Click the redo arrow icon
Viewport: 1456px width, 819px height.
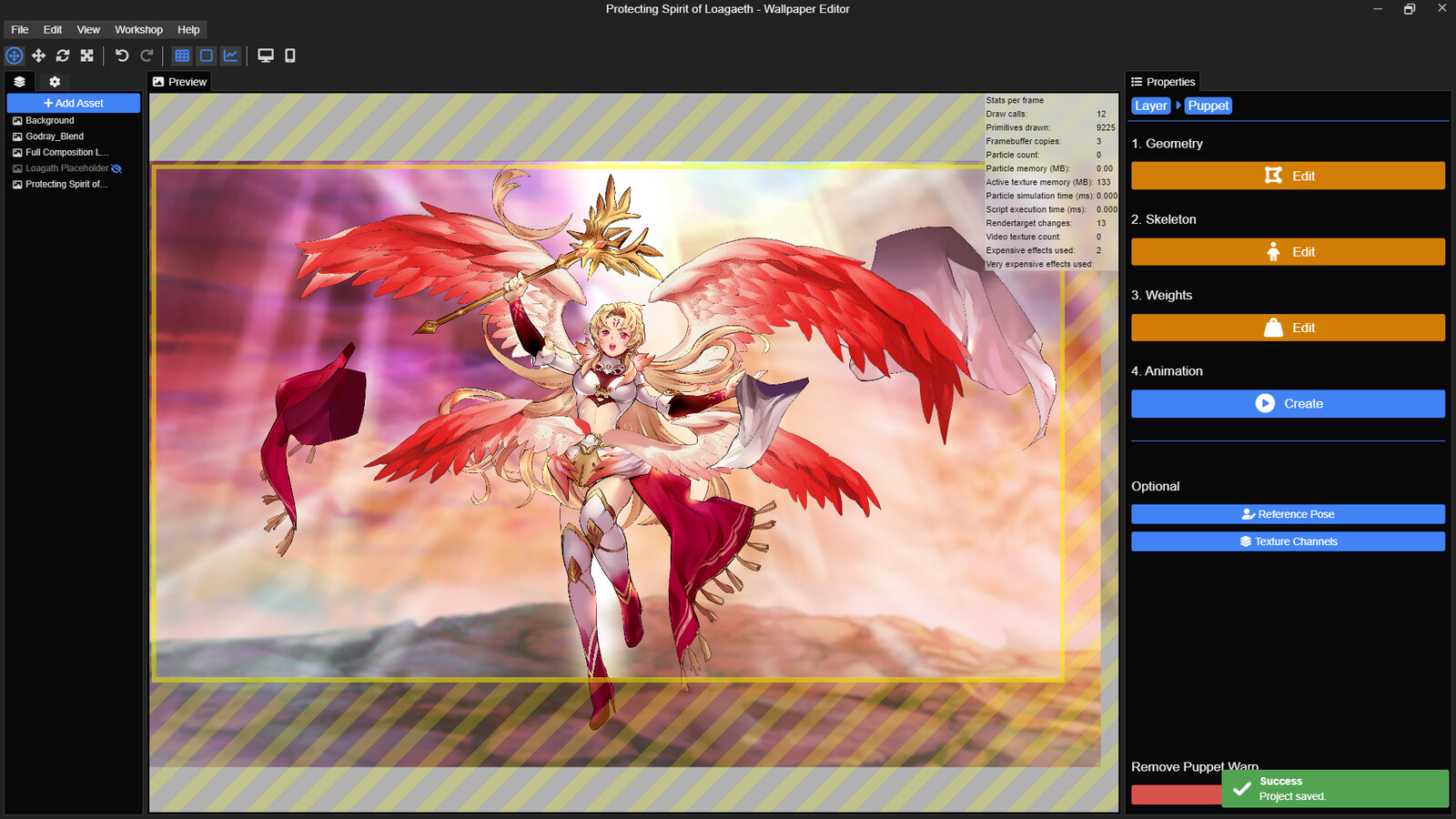pos(147,56)
